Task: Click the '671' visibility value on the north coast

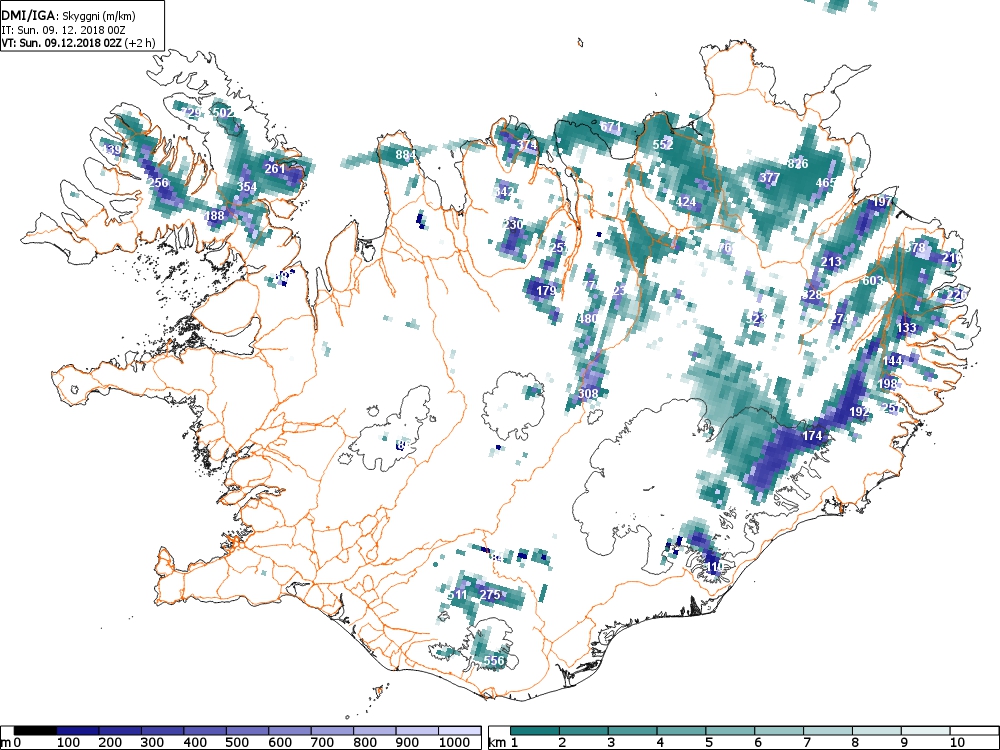Action: pyautogui.click(x=610, y=127)
